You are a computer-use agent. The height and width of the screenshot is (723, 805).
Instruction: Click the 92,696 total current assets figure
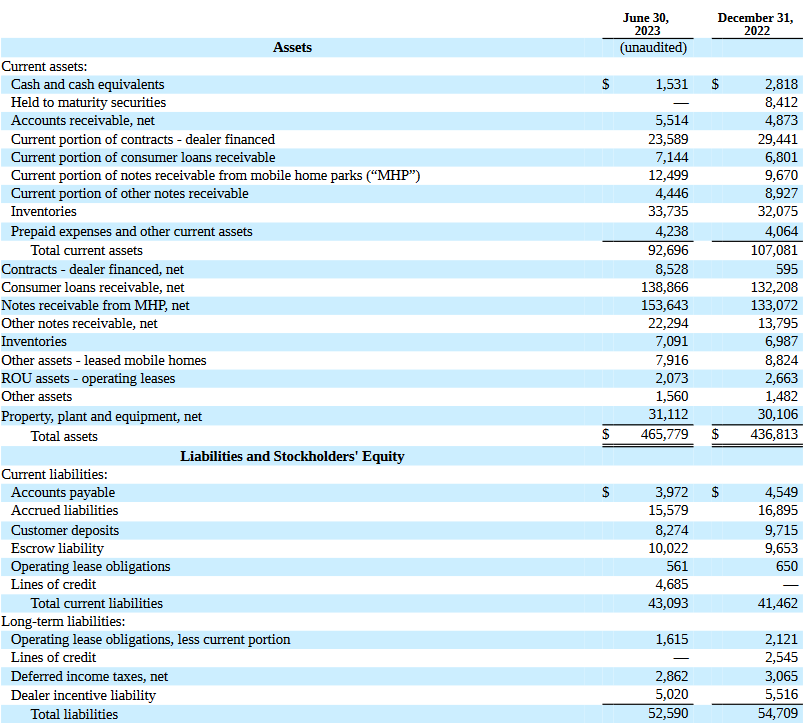(668, 250)
